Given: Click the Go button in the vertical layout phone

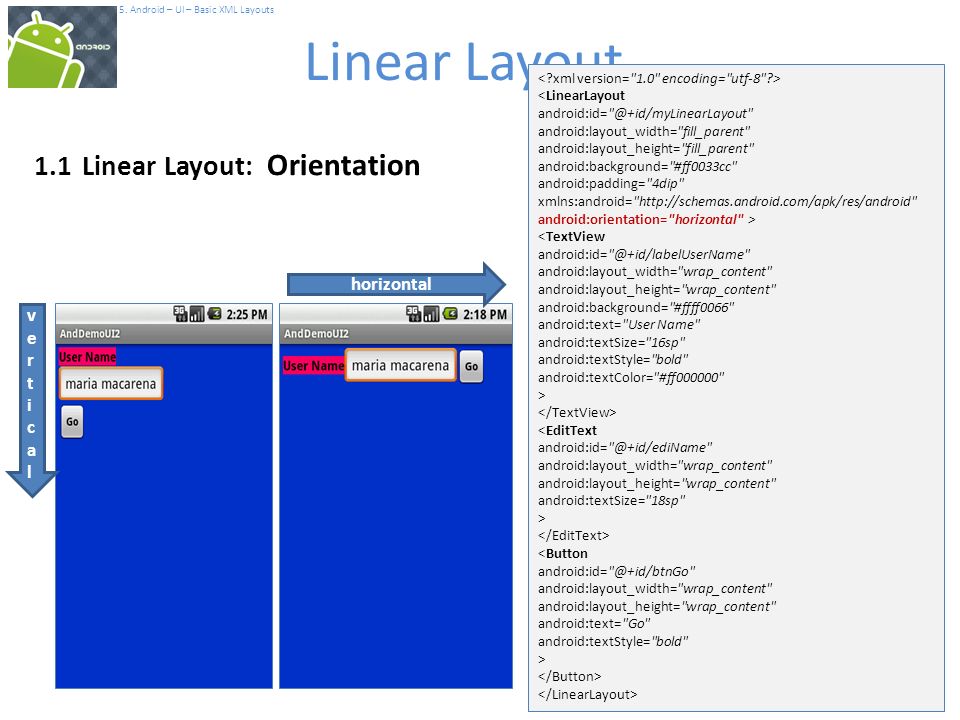Looking at the screenshot, I should click(x=72, y=422).
